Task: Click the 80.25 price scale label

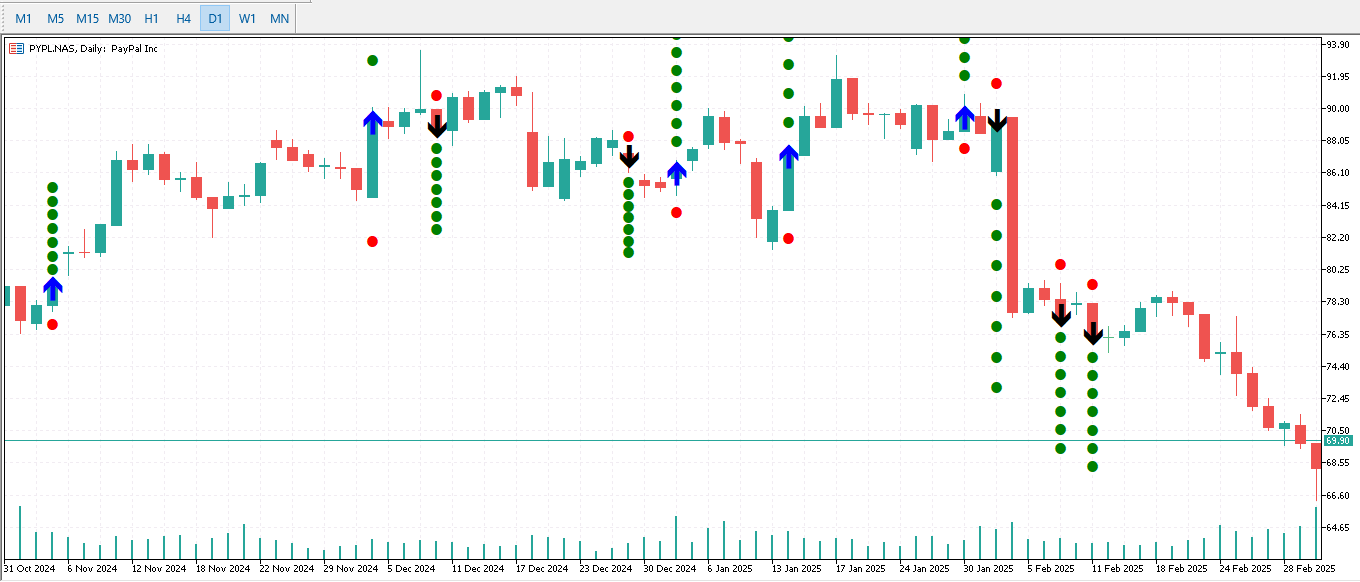Action: tap(1337, 270)
